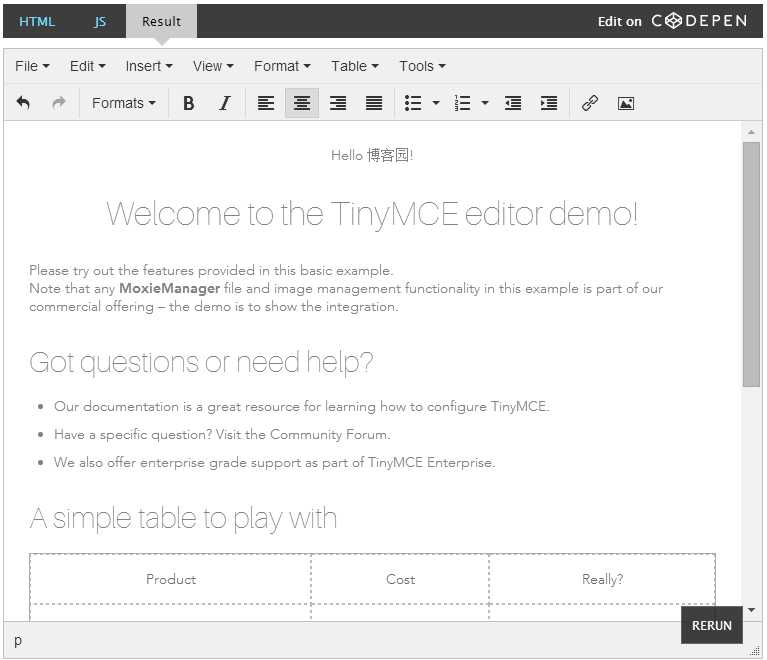Toggle center alignment
767x660 pixels.
302,103
